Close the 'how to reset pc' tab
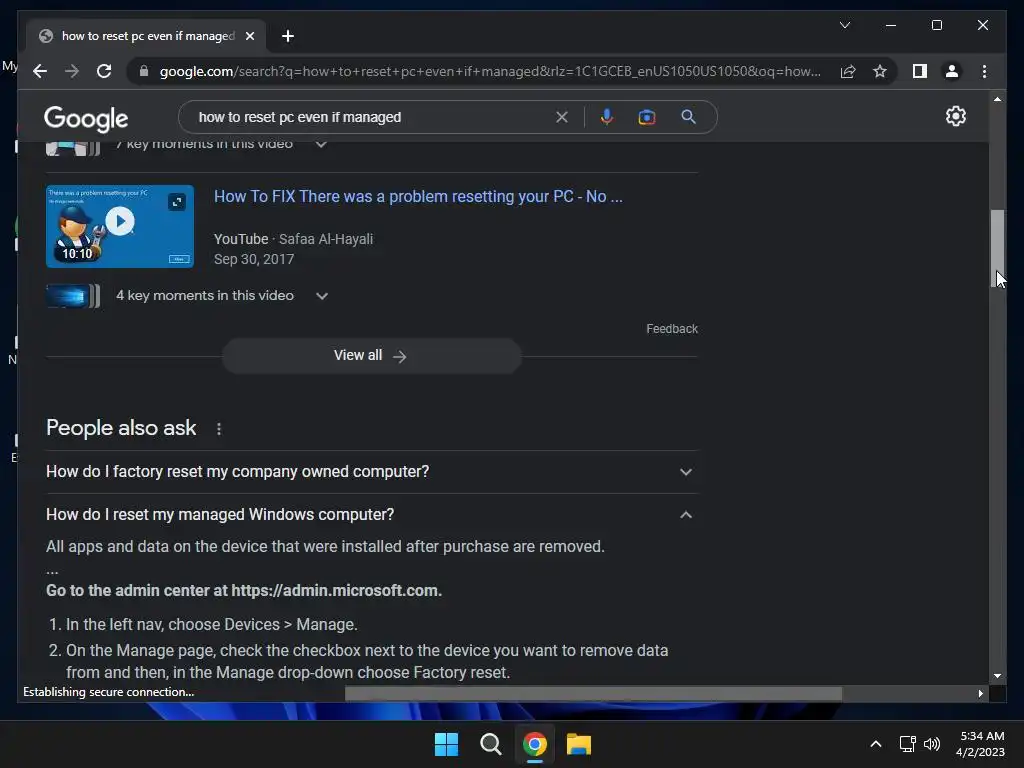Viewport: 1024px width, 768px height. [x=249, y=36]
